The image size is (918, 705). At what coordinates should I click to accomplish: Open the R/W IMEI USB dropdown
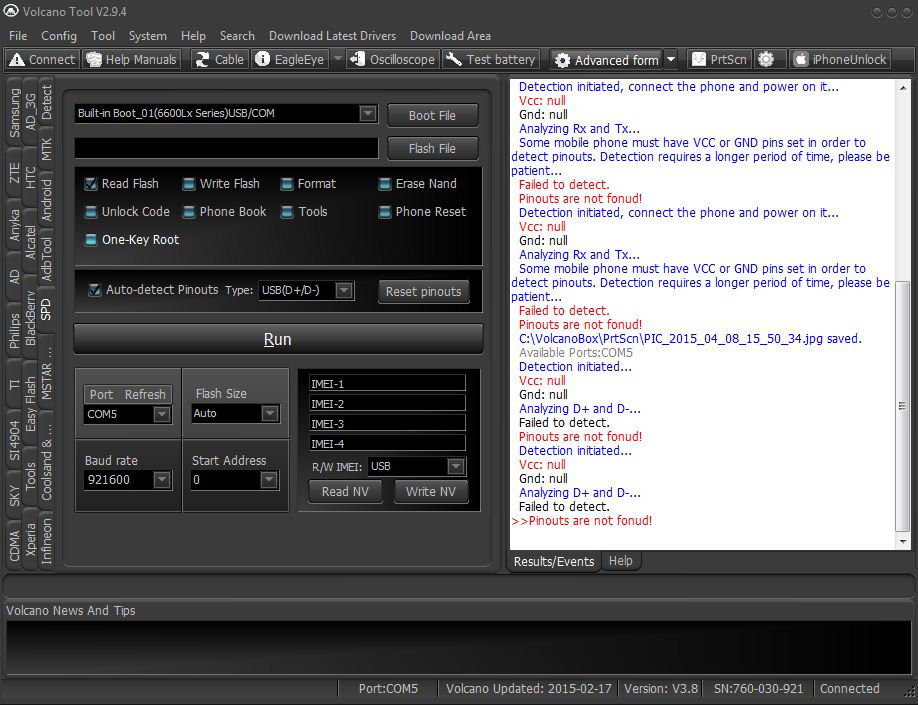(x=455, y=466)
